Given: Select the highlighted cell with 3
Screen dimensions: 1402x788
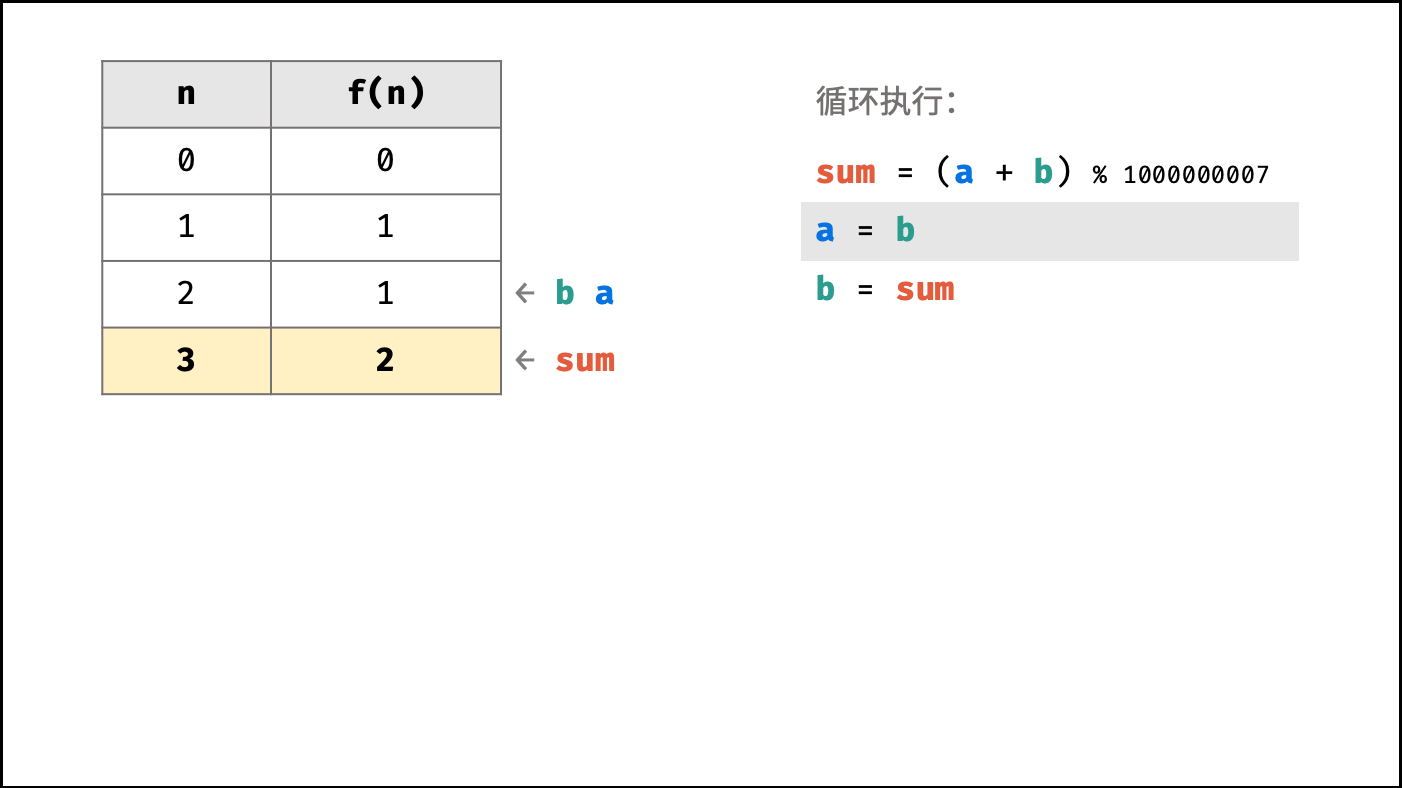Looking at the screenshot, I should (x=186, y=361).
